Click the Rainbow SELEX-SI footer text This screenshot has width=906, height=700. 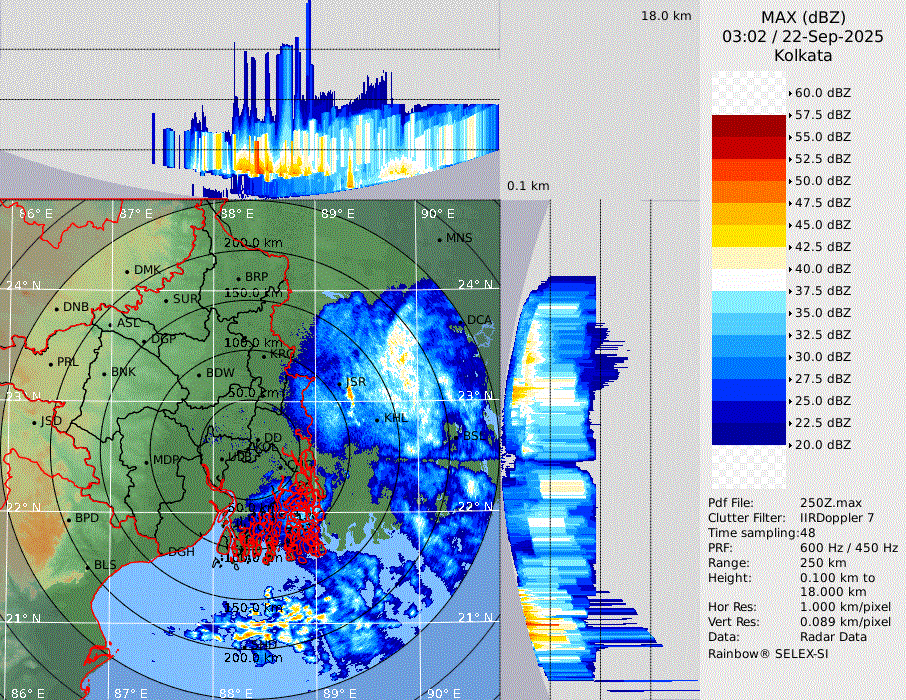click(x=768, y=653)
